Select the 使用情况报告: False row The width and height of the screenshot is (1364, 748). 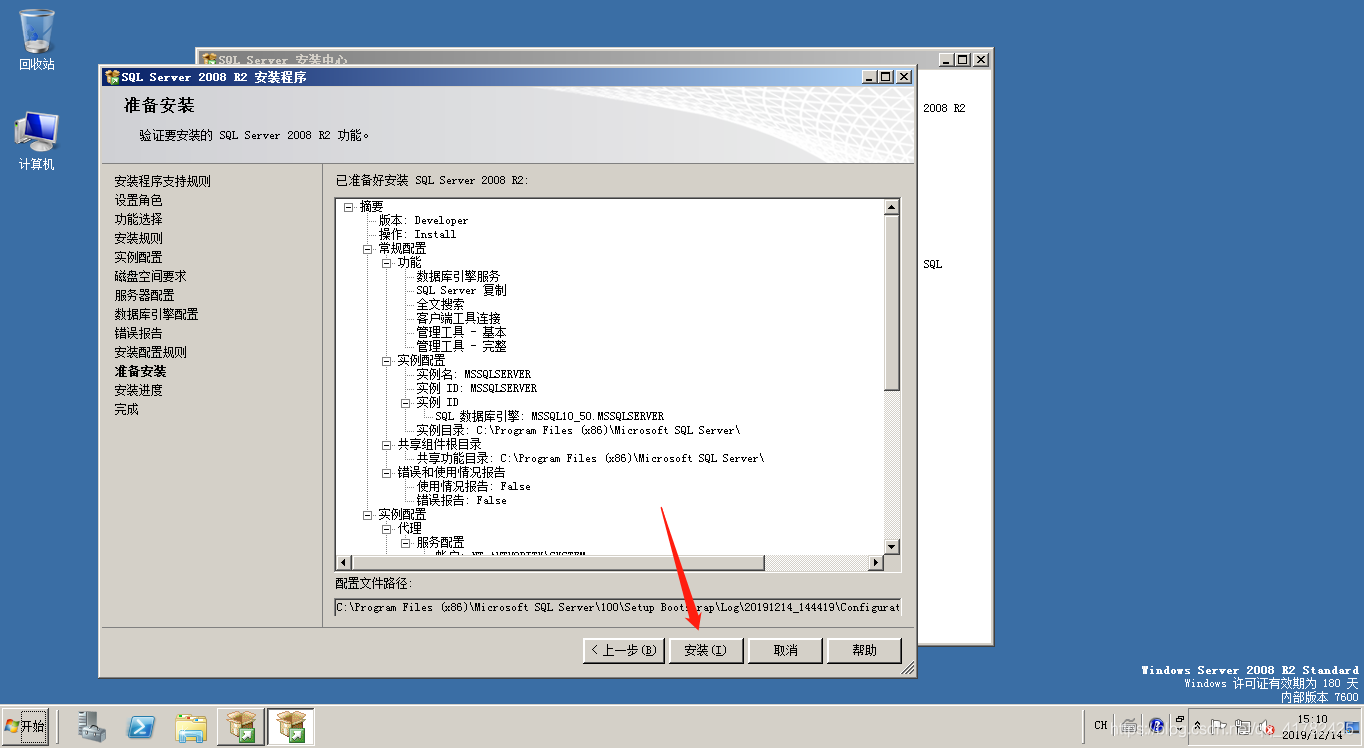pyautogui.click(x=473, y=486)
